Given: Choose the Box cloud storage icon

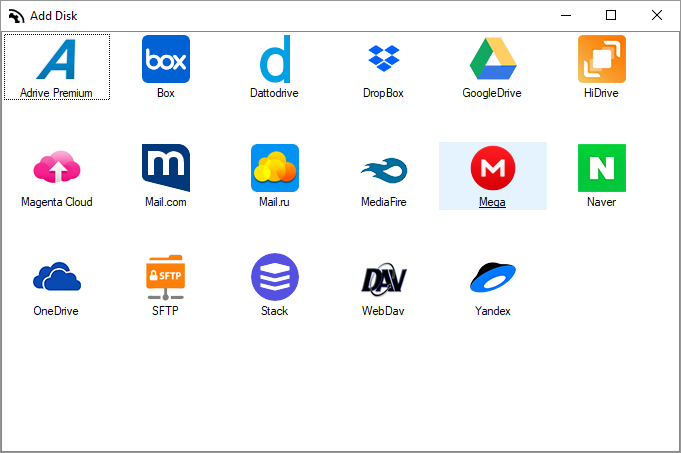Looking at the screenshot, I should coord(166,59).
